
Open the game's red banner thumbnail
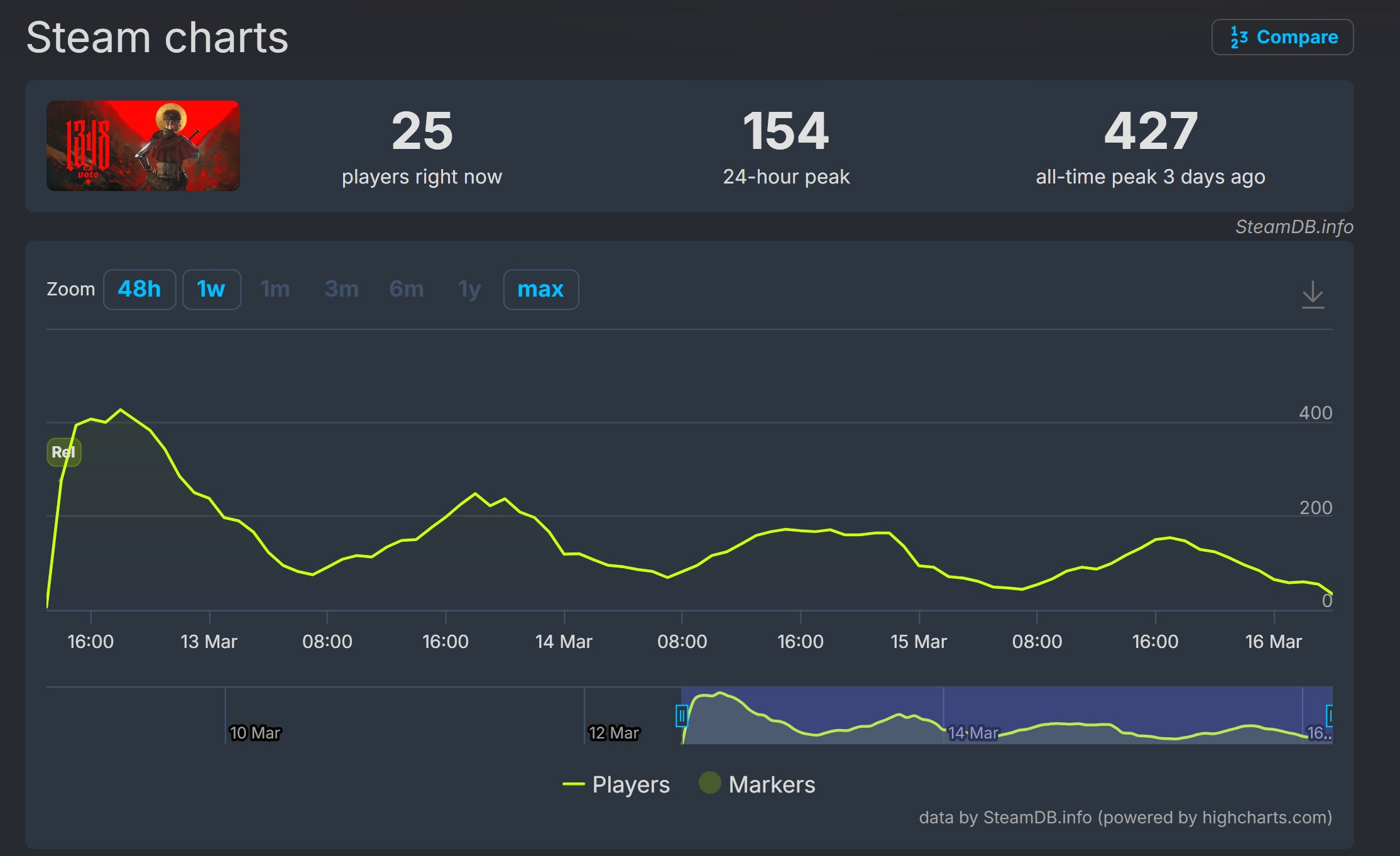coord(143,146)
